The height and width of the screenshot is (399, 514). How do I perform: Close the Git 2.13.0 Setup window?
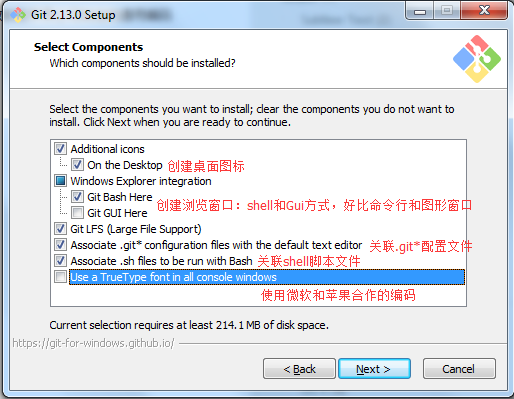[484, 11]
